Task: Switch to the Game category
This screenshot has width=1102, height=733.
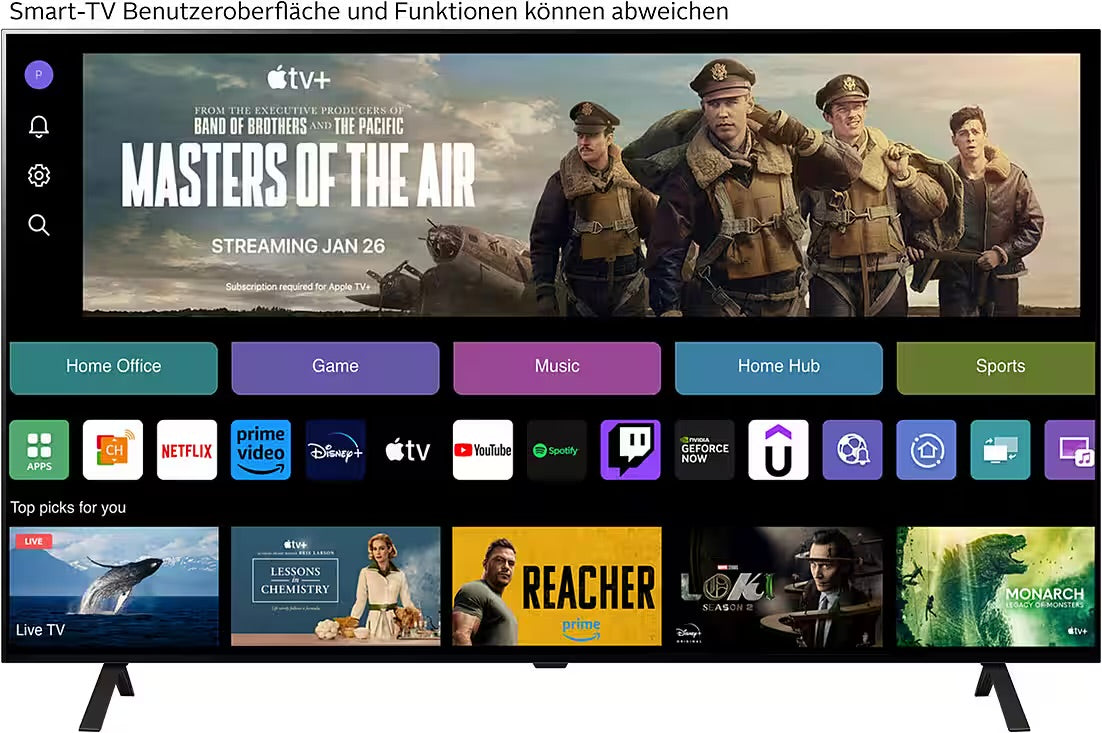Action: pyautogui.click(x=335, y=367)
